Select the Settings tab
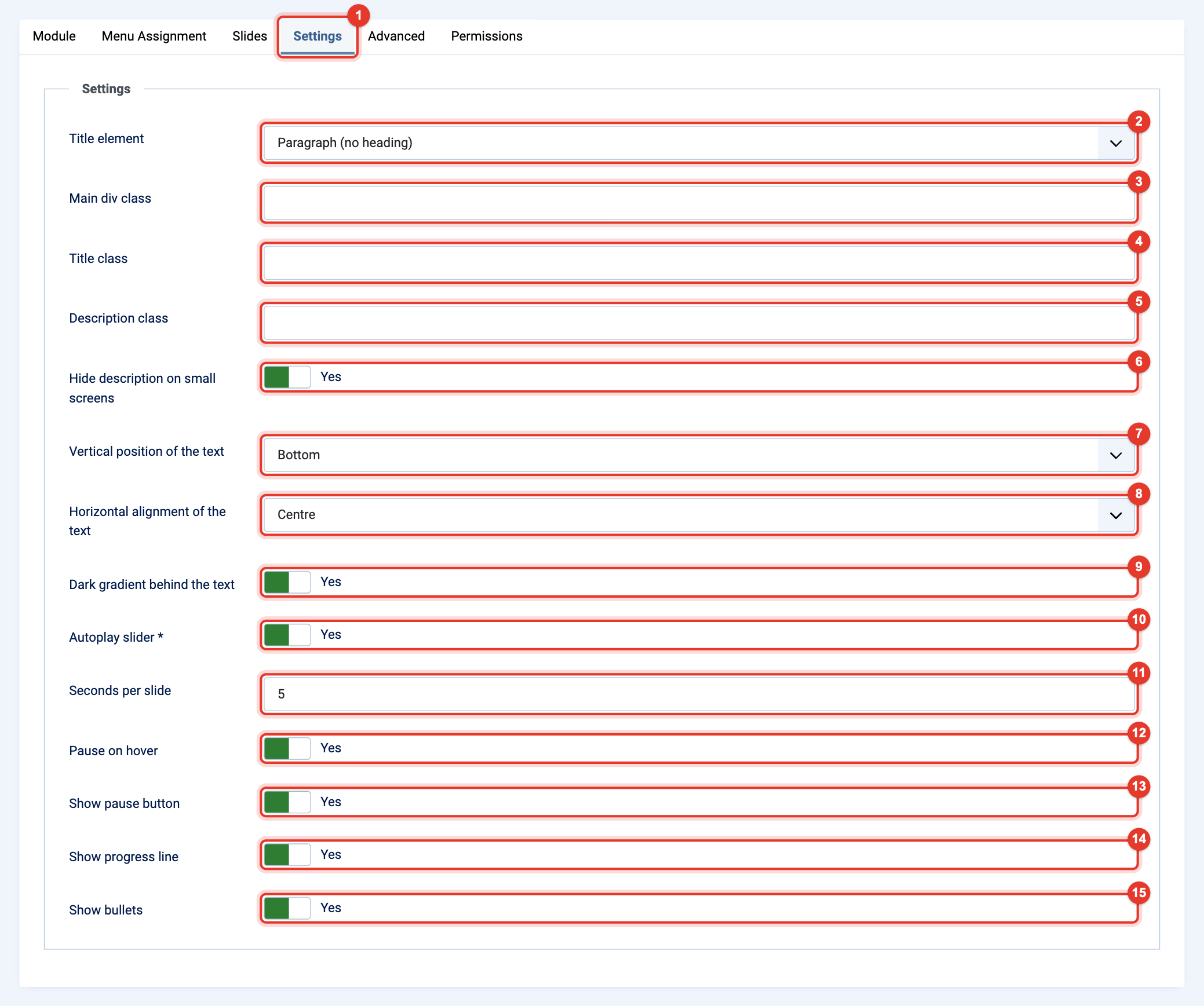 coord(317,36)
